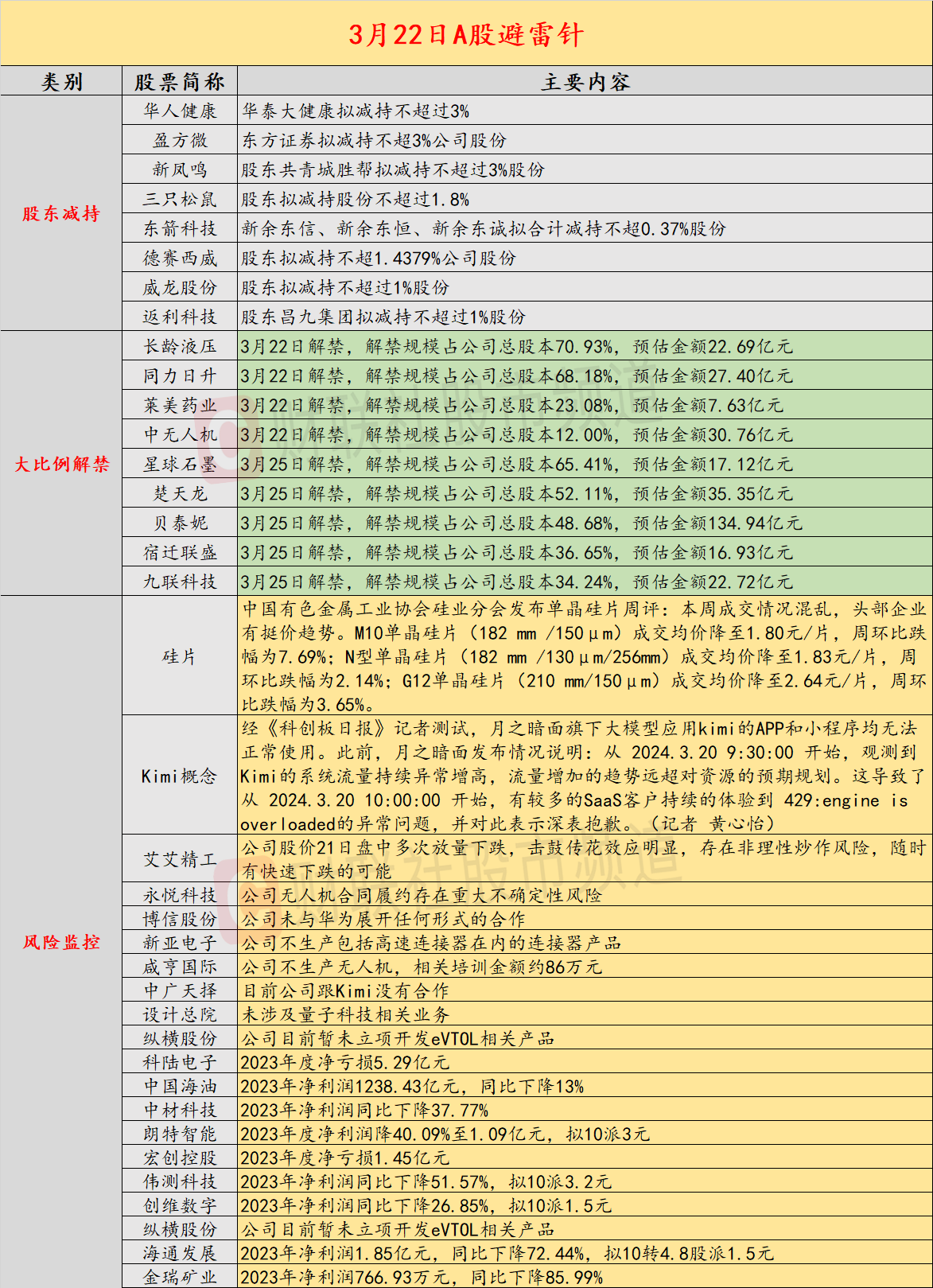Viewport: 933px width, 1288px height.
Task: Click the 硅片 name cell
Action: [180, 656]
